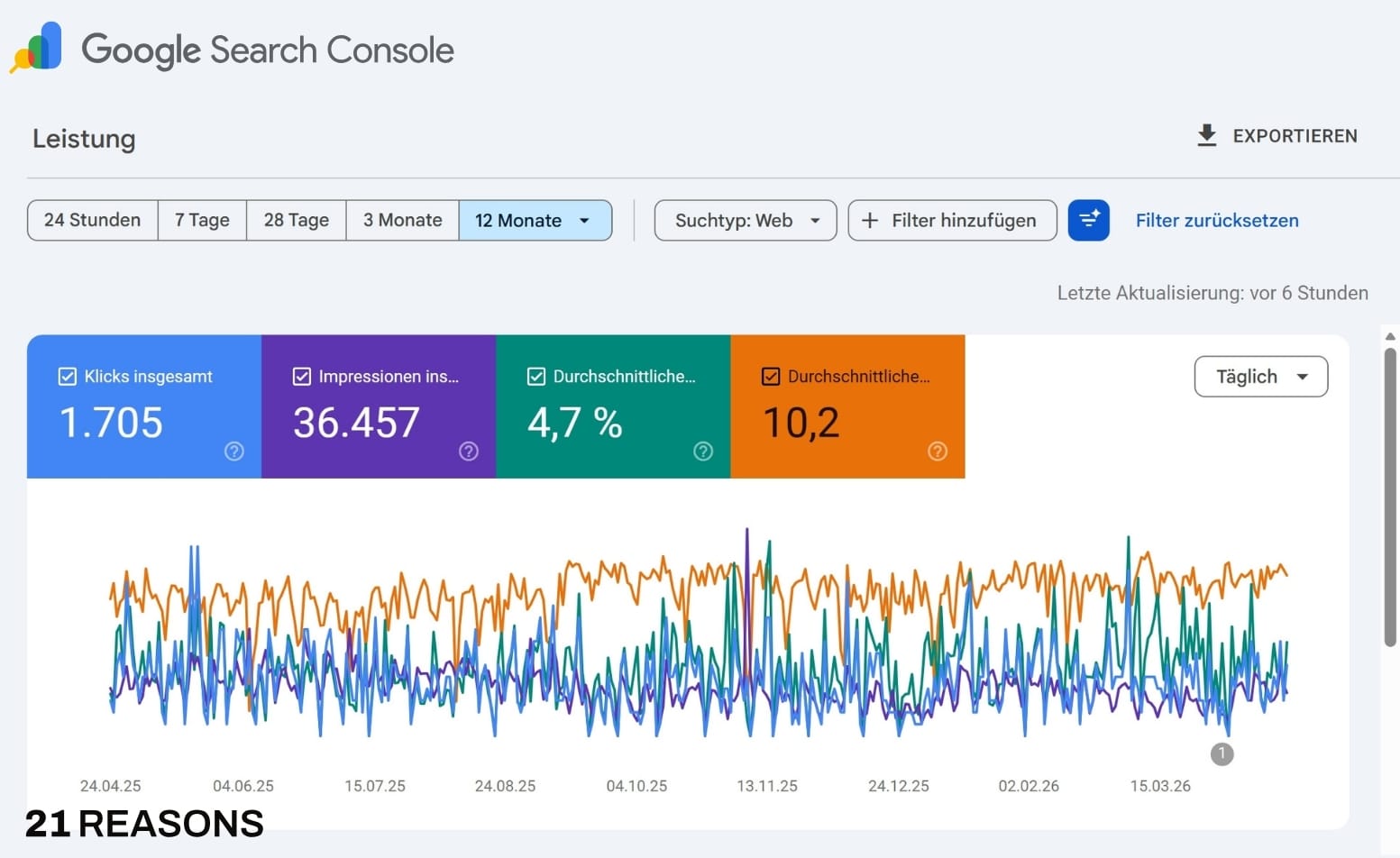Select the 7 Tage date range

202,221
